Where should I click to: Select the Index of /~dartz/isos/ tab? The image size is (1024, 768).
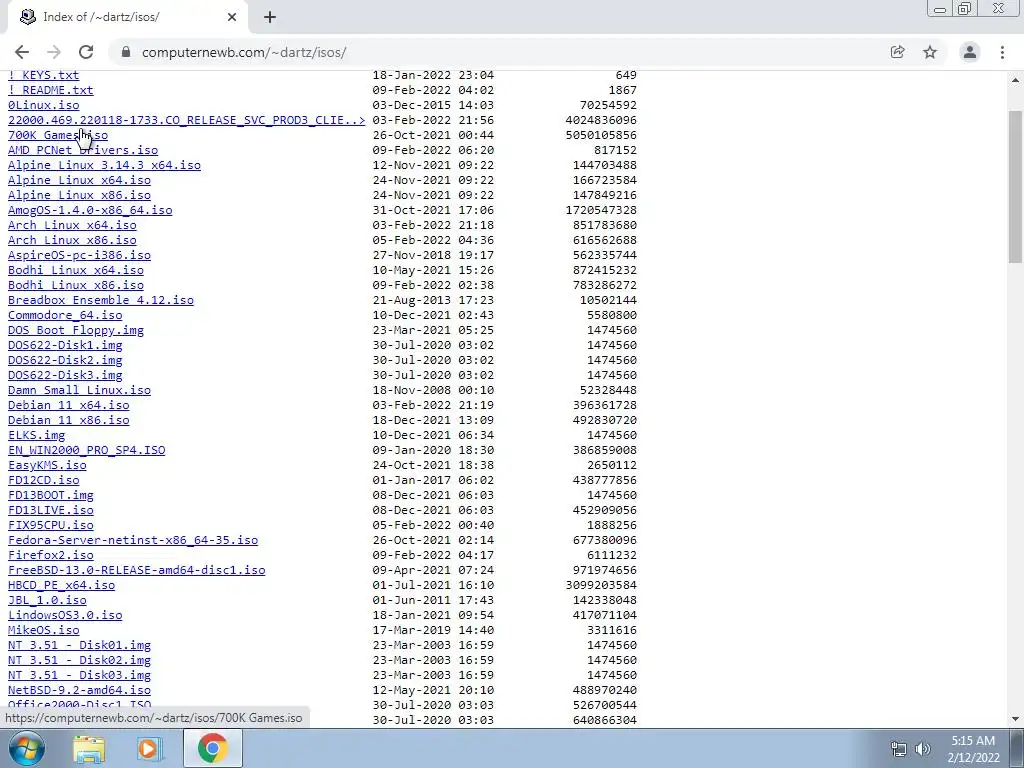127,17
